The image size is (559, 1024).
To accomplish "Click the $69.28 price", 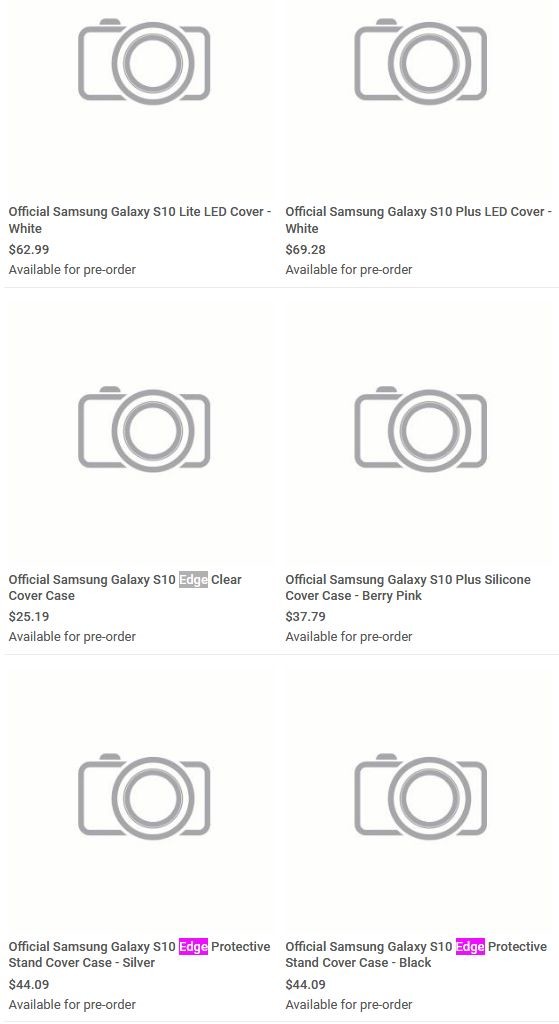I will point(306,249).
